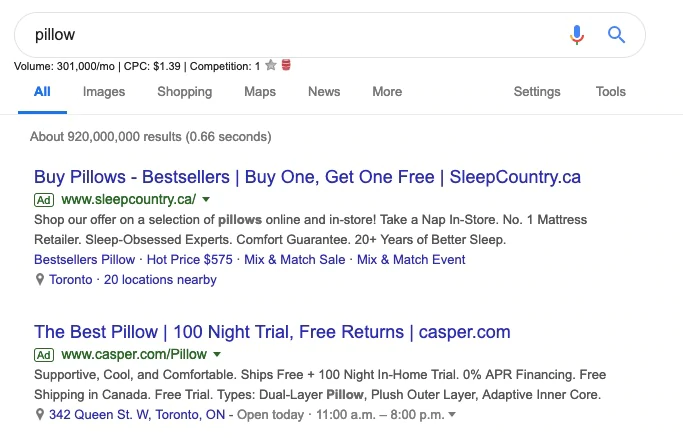Expand the Casper store opening hours
Screen dimensions: 683x438
point(452,415)
